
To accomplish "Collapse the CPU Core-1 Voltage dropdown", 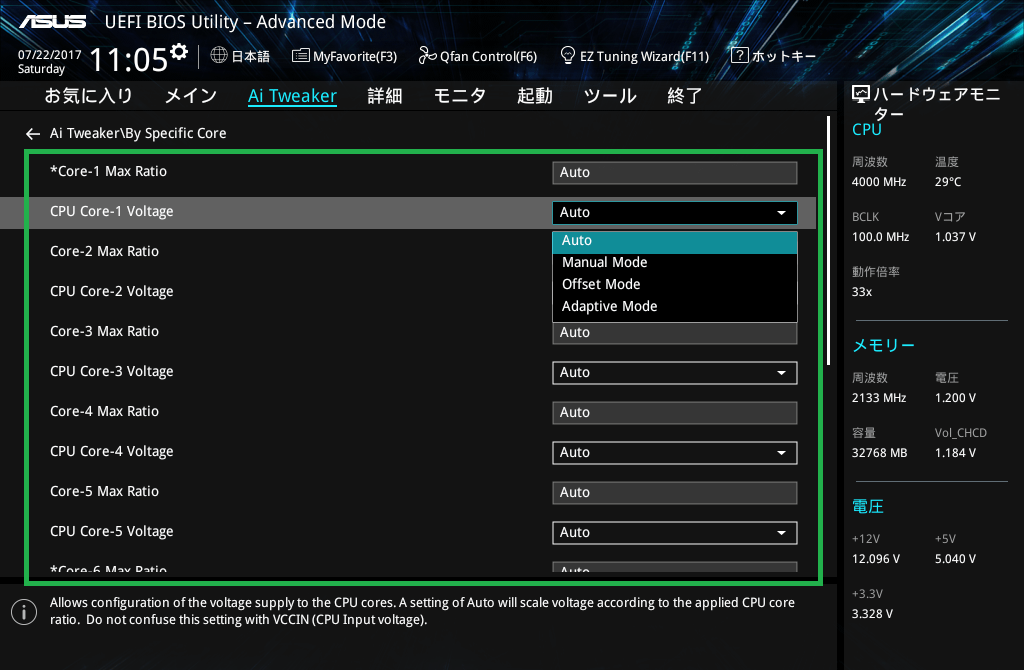I will coord(675,213).
